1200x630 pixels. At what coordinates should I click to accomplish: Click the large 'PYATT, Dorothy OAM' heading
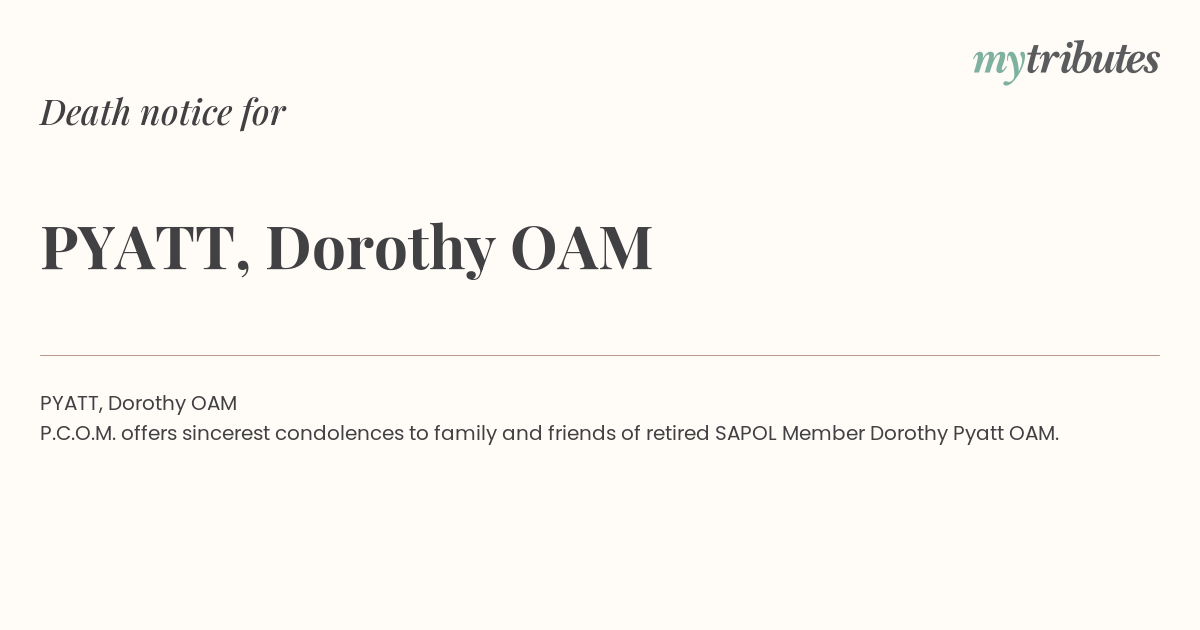click(x=347, y=248)
